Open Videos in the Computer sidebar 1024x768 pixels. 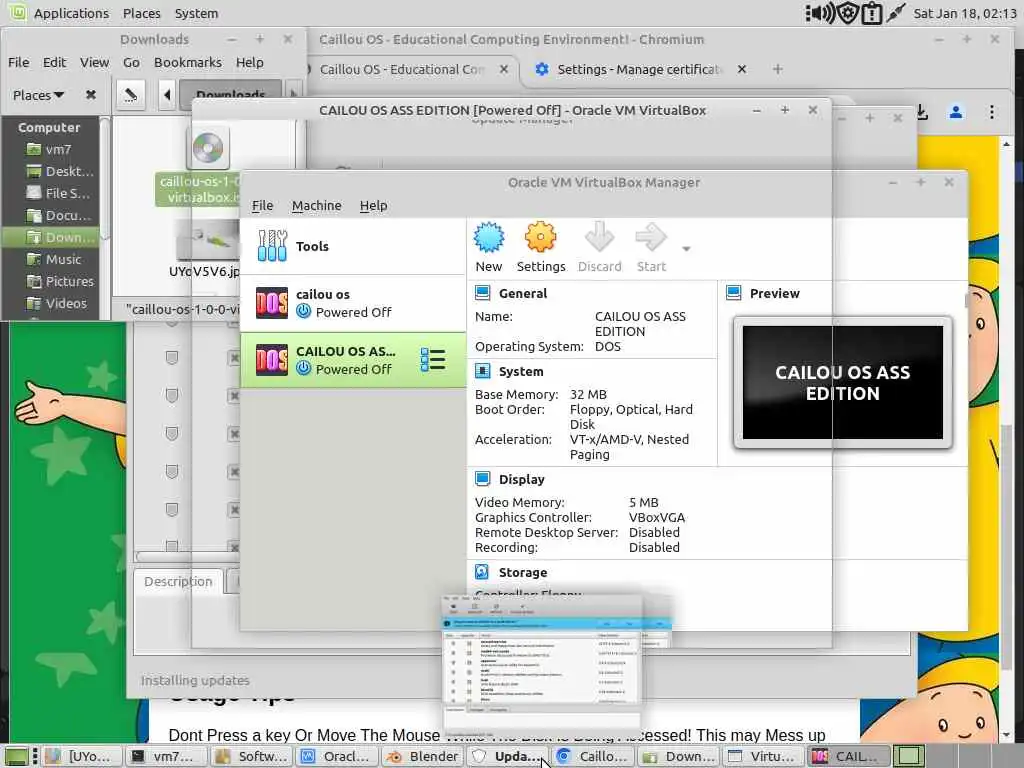[x=56, y=304]
